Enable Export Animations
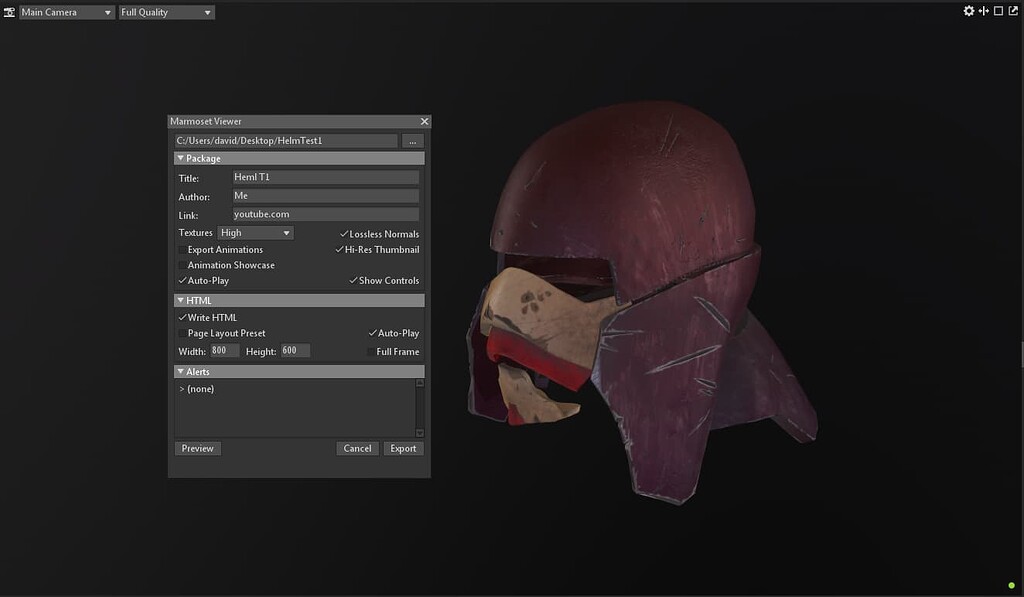 [x=182, y=249]
